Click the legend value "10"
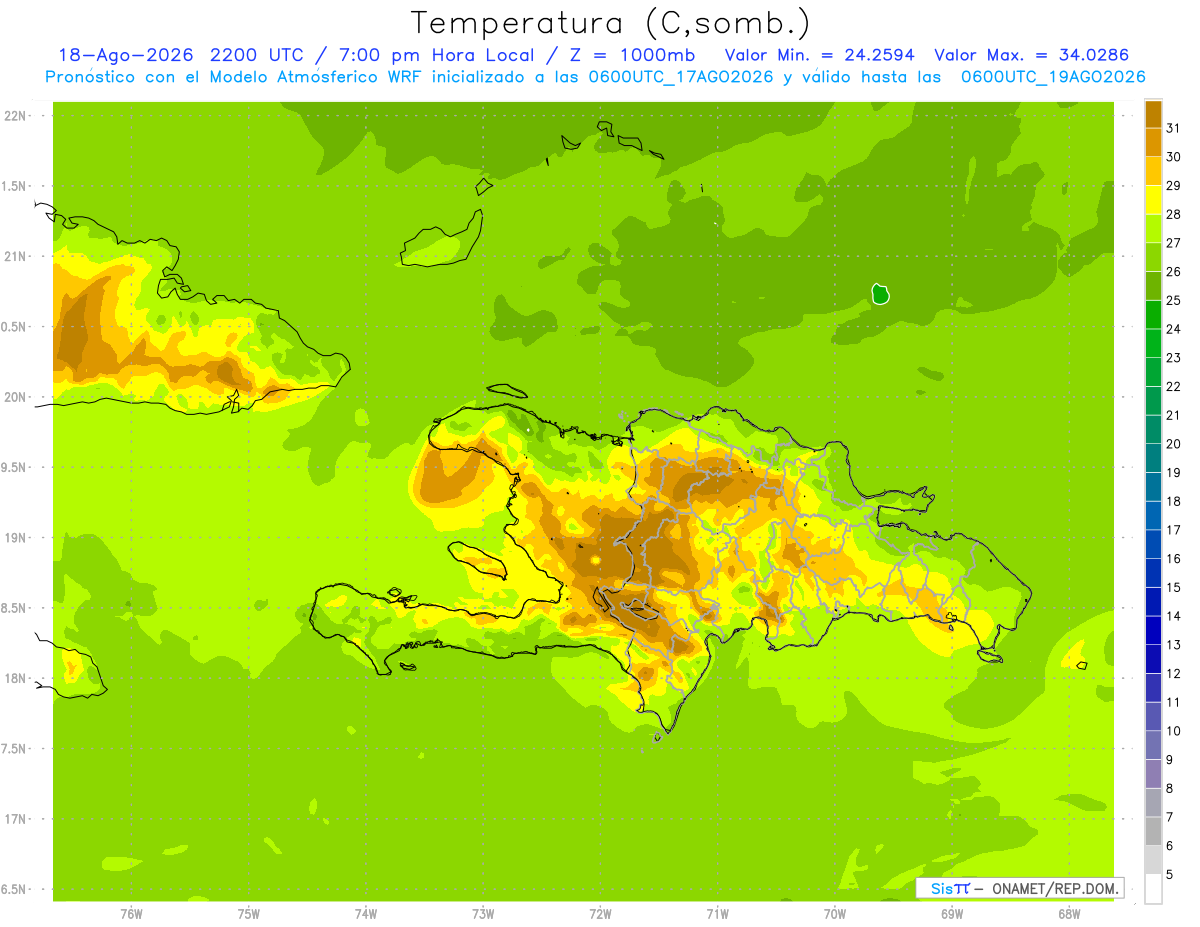This screenshot has width=1200, height=927. coord(1174,731)
